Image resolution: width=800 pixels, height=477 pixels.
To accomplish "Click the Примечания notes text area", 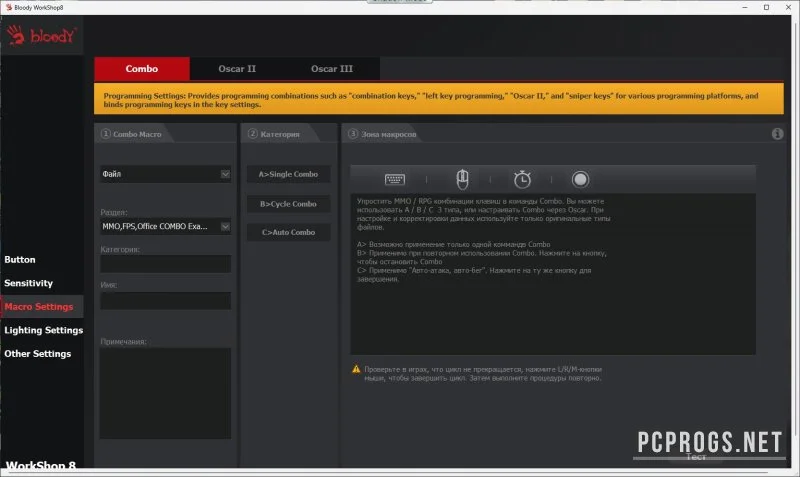I will (x=165, y=393).
